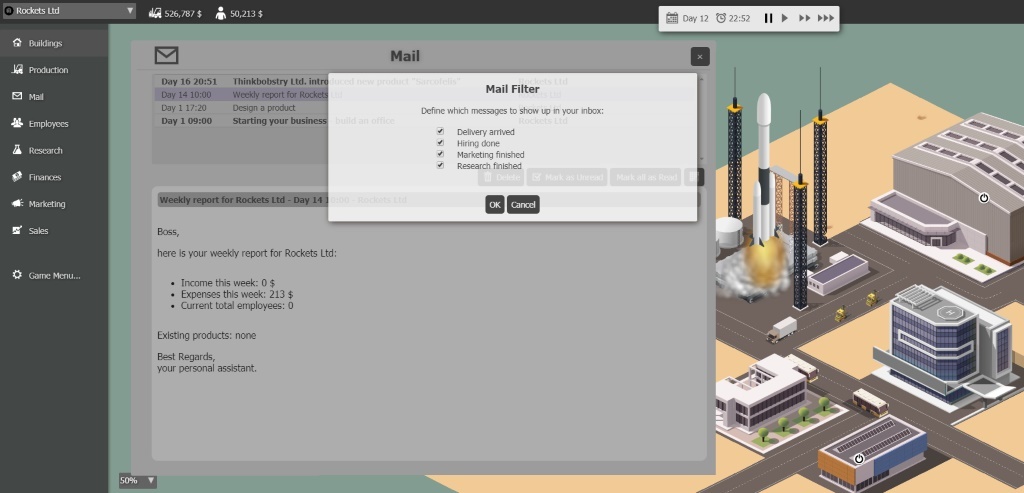Click the calendar day icon
This screenshot has width=1024, height=493.
tap(672, 18)
